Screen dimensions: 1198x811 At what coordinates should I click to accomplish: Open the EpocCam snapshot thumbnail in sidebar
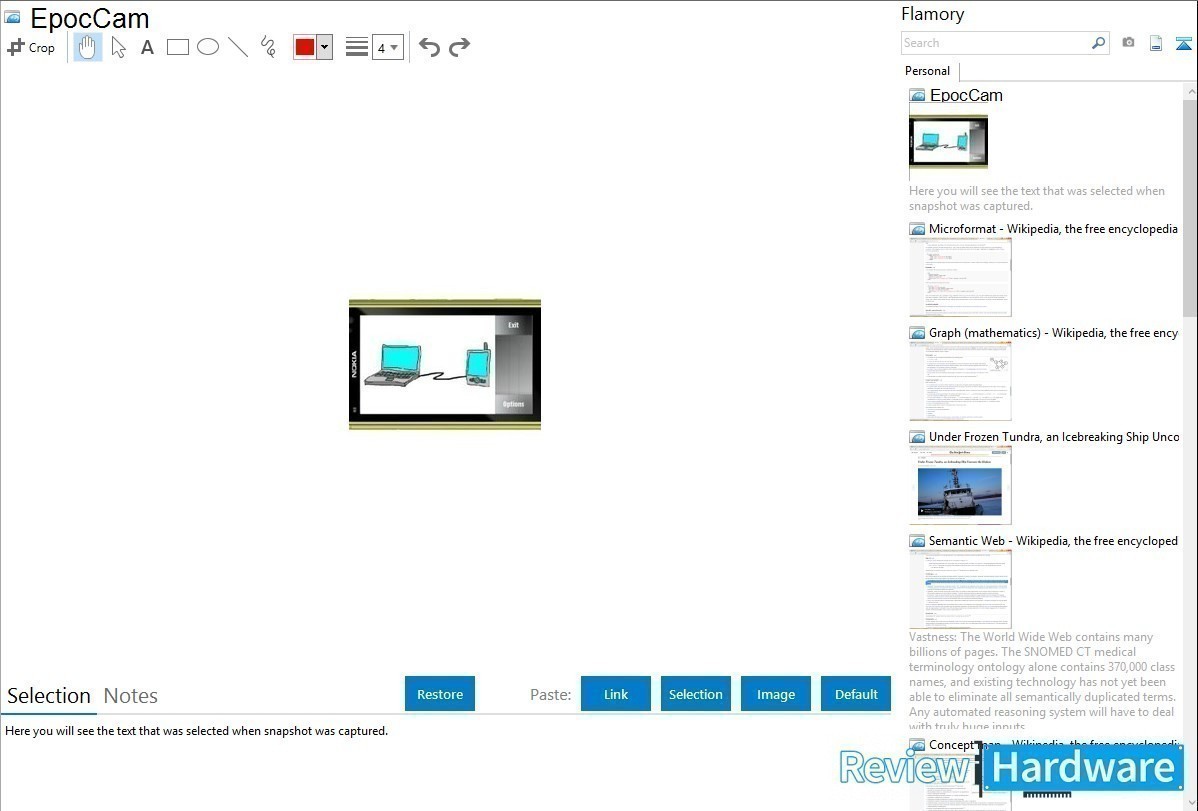948,141
